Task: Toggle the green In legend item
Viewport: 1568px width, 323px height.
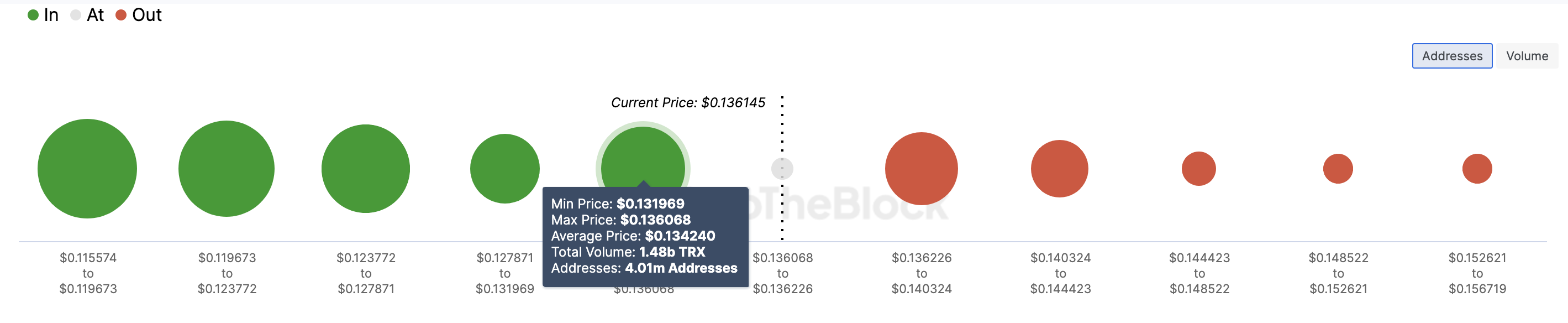Action: (43, 14)
